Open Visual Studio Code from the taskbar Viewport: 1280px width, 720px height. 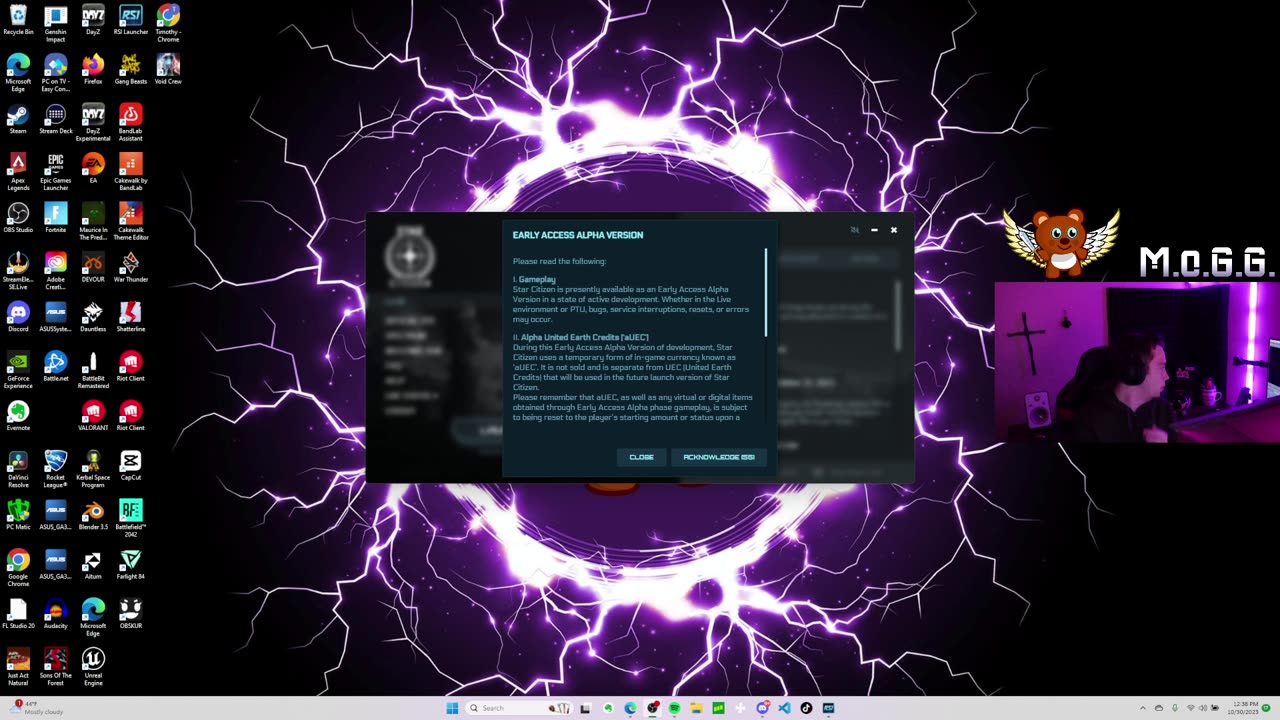pyautogui.click(x=784, y=708)
